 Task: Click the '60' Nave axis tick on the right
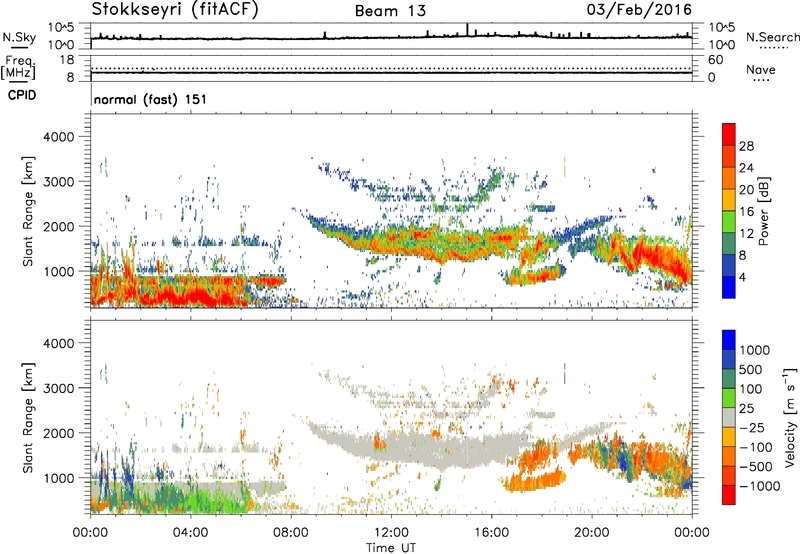715,60
